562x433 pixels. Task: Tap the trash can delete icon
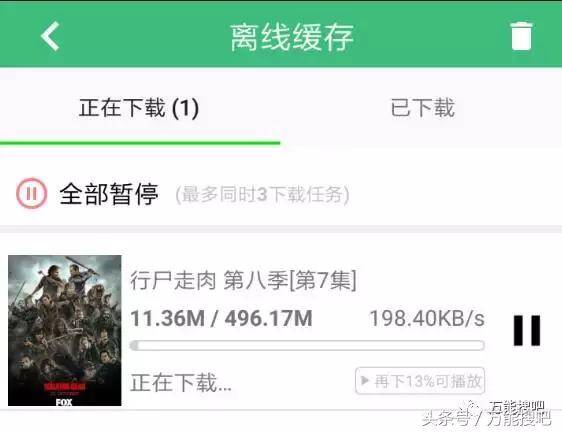pos(521,36)
